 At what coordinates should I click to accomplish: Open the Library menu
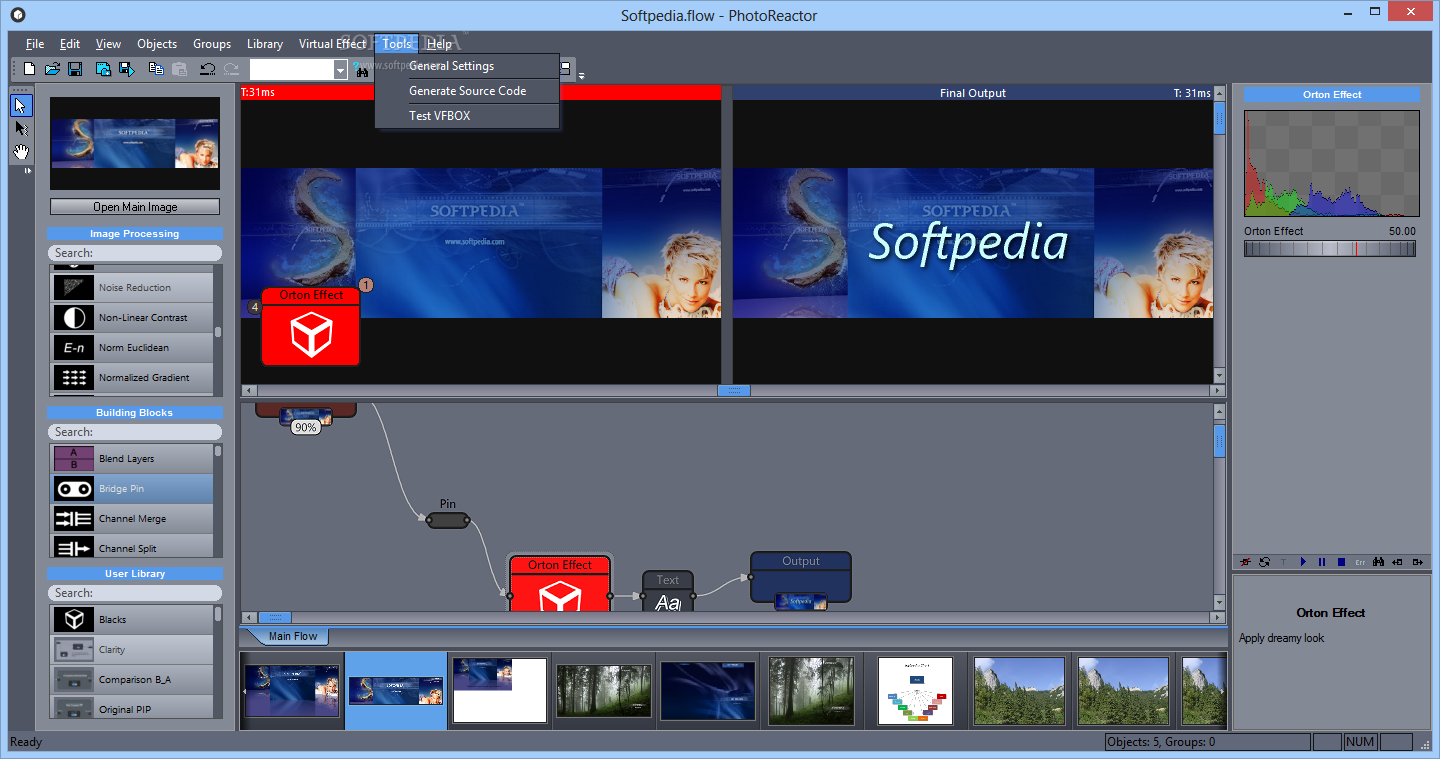[265, 44]
